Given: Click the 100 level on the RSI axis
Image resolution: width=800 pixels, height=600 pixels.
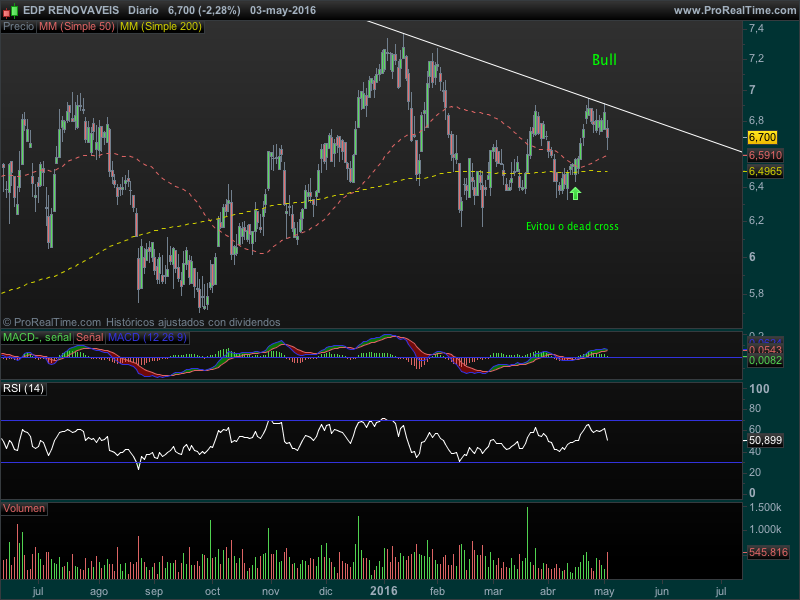Looking at the screenshot, I should (759, 389).
